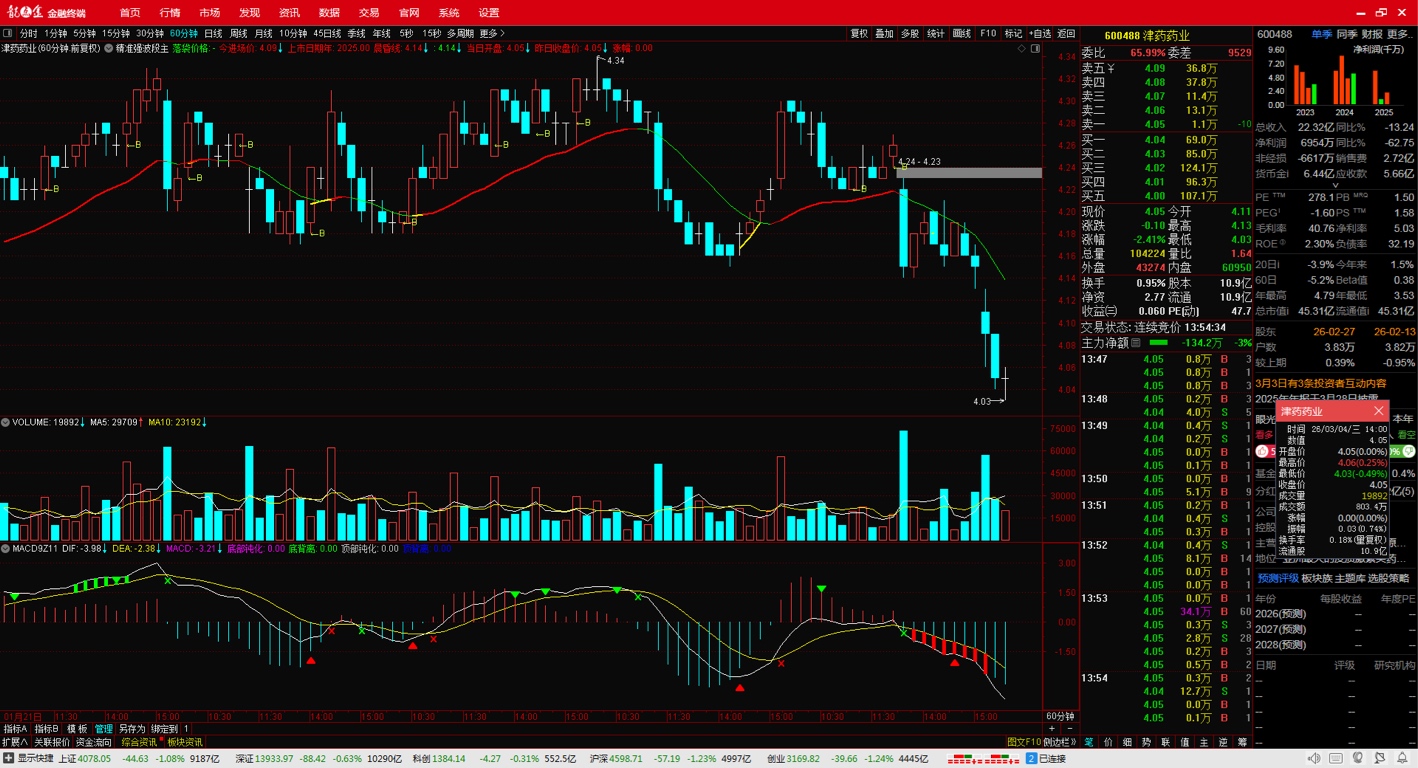Click the 60分钟 period selector below chart
Image resolution: width=1418 pixels, height=768 pixels.
click(1060, 716)
